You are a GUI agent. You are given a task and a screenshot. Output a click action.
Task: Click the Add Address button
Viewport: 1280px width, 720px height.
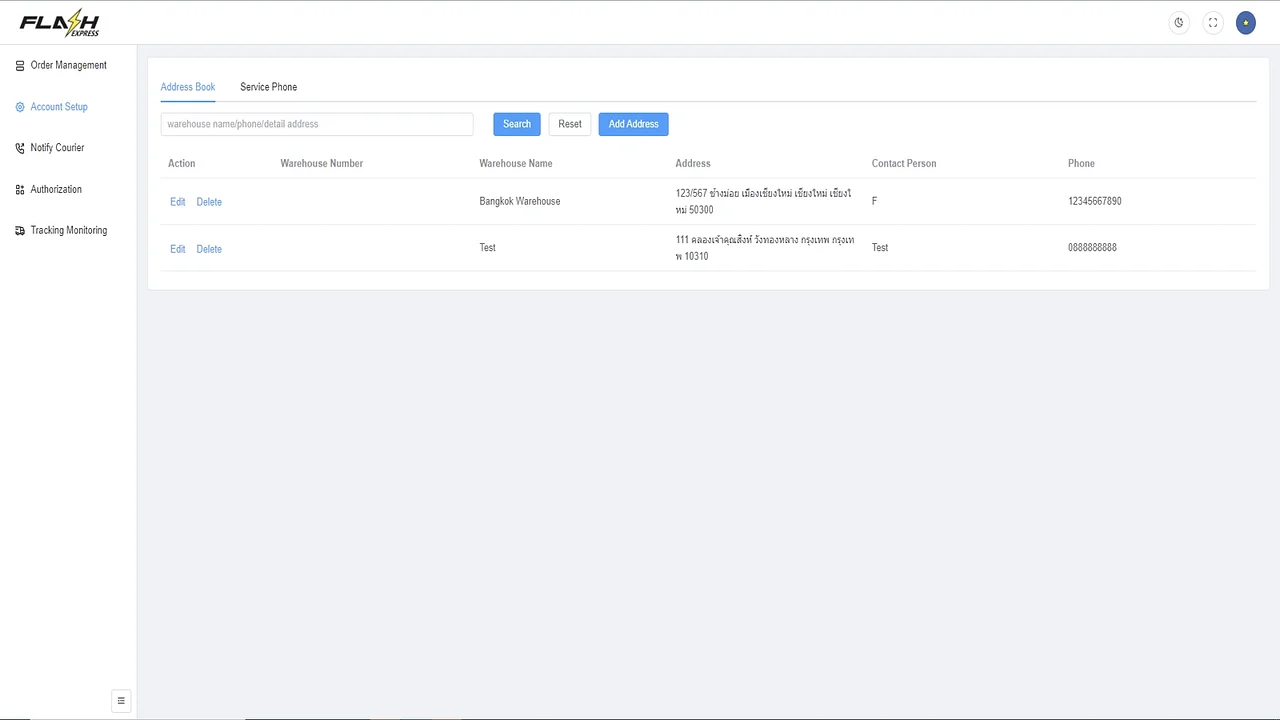633,123
